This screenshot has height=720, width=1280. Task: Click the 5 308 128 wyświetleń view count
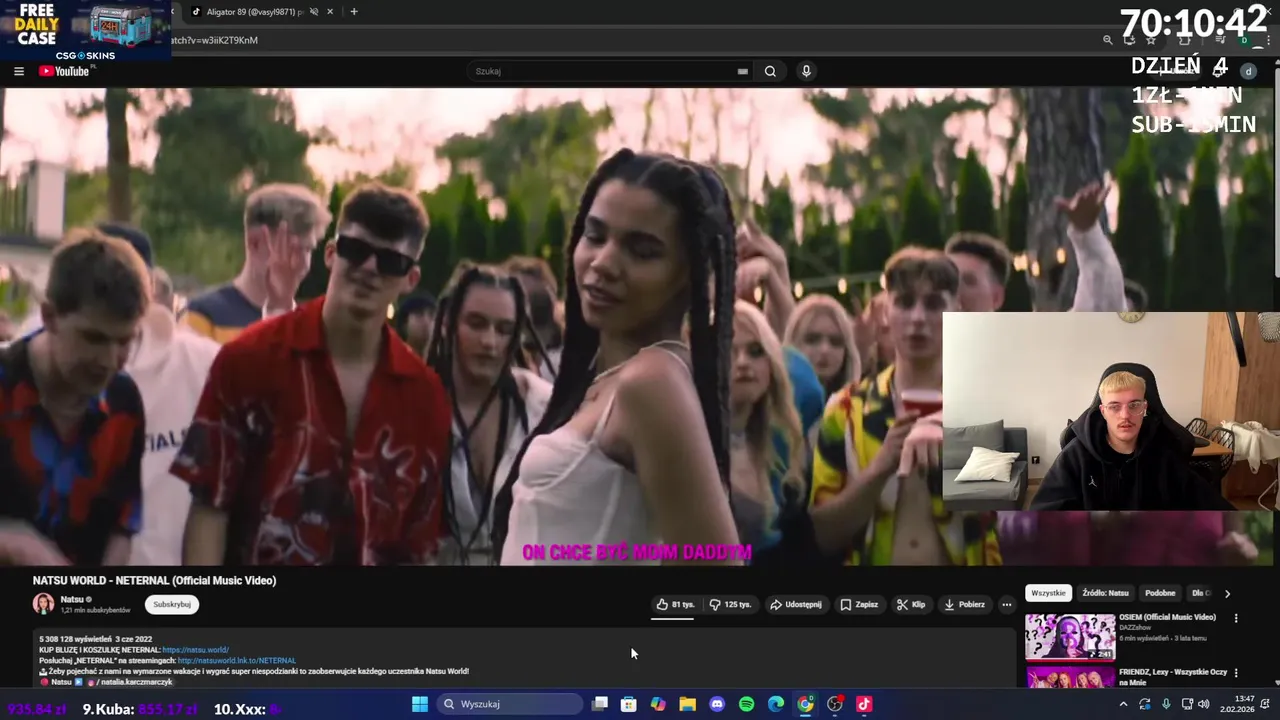click(74, 639)
